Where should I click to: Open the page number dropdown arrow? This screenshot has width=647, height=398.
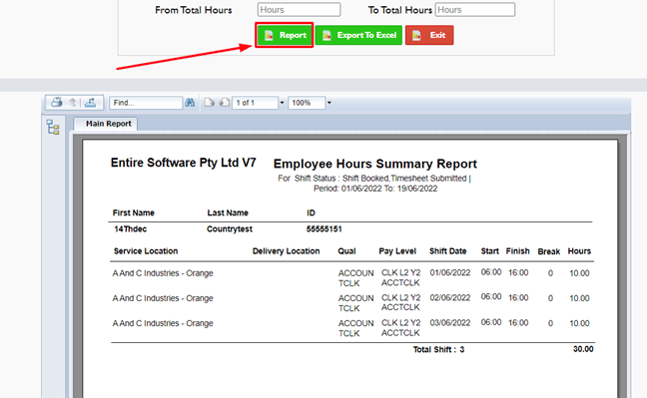tap(282, 103)
